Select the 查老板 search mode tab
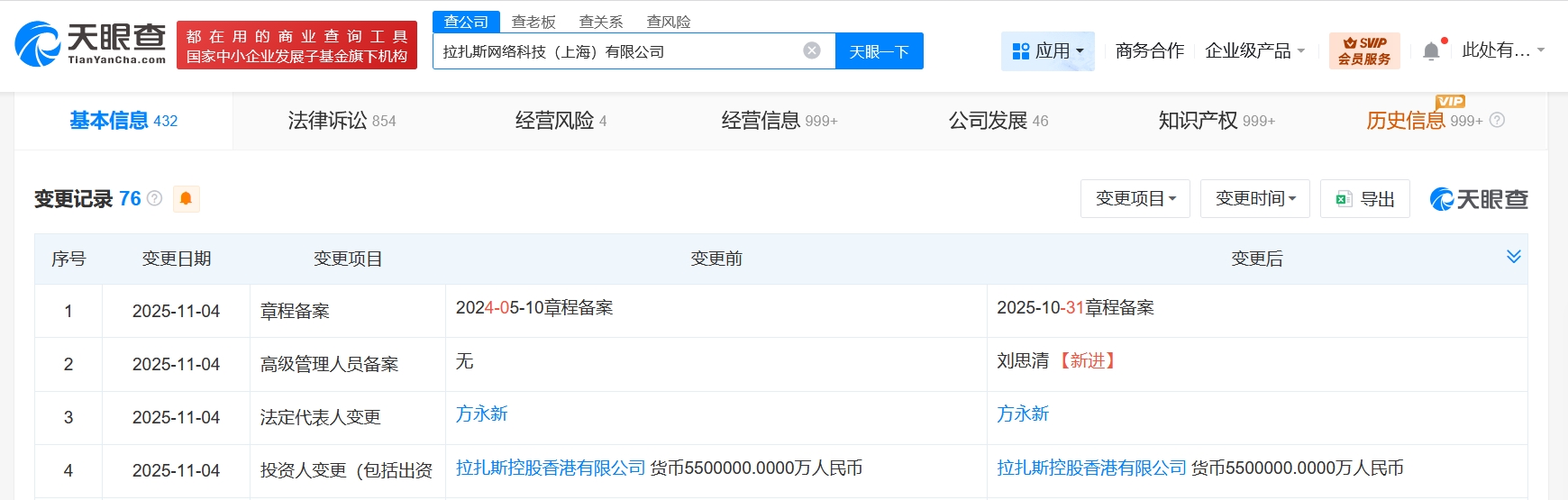1568x500 pixels. click(533, 22)
